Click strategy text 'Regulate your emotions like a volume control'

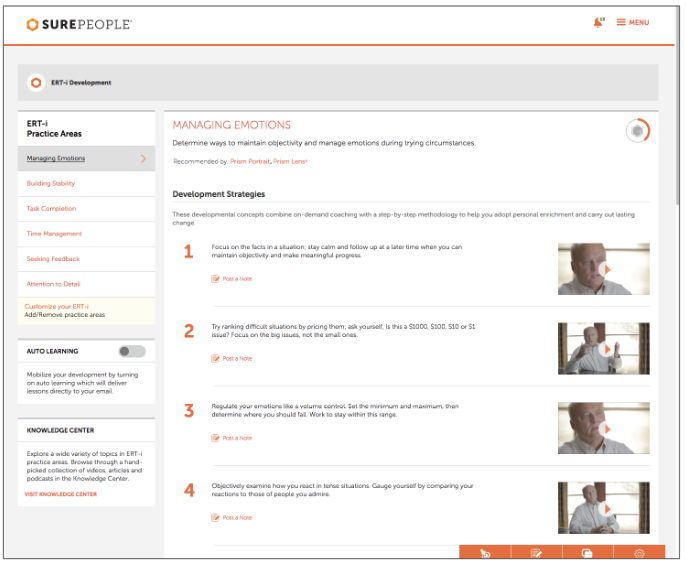coord(335,410)
